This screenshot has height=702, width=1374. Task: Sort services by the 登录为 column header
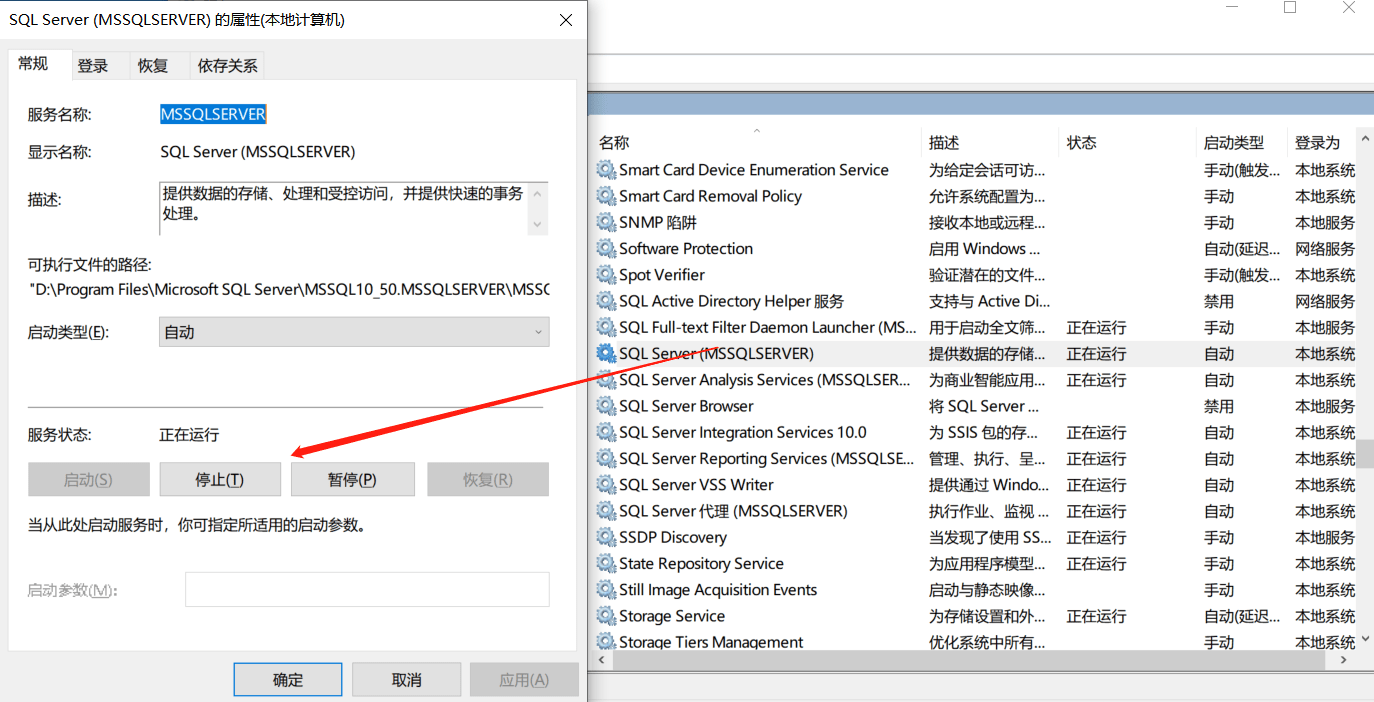[x=1317, y=143]
